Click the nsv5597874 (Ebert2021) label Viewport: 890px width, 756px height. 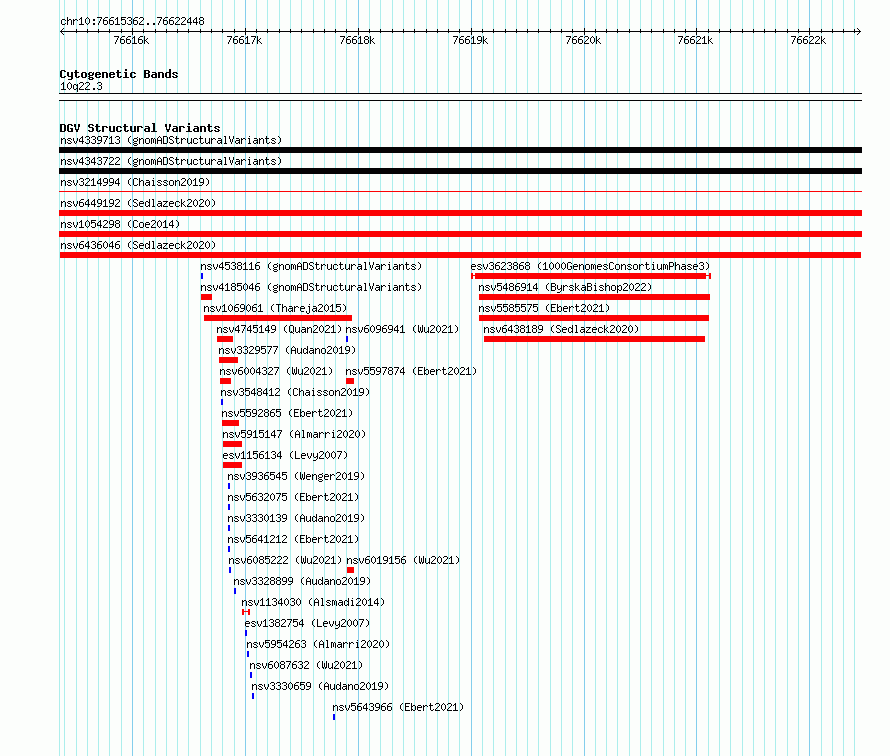coord(411,371)
